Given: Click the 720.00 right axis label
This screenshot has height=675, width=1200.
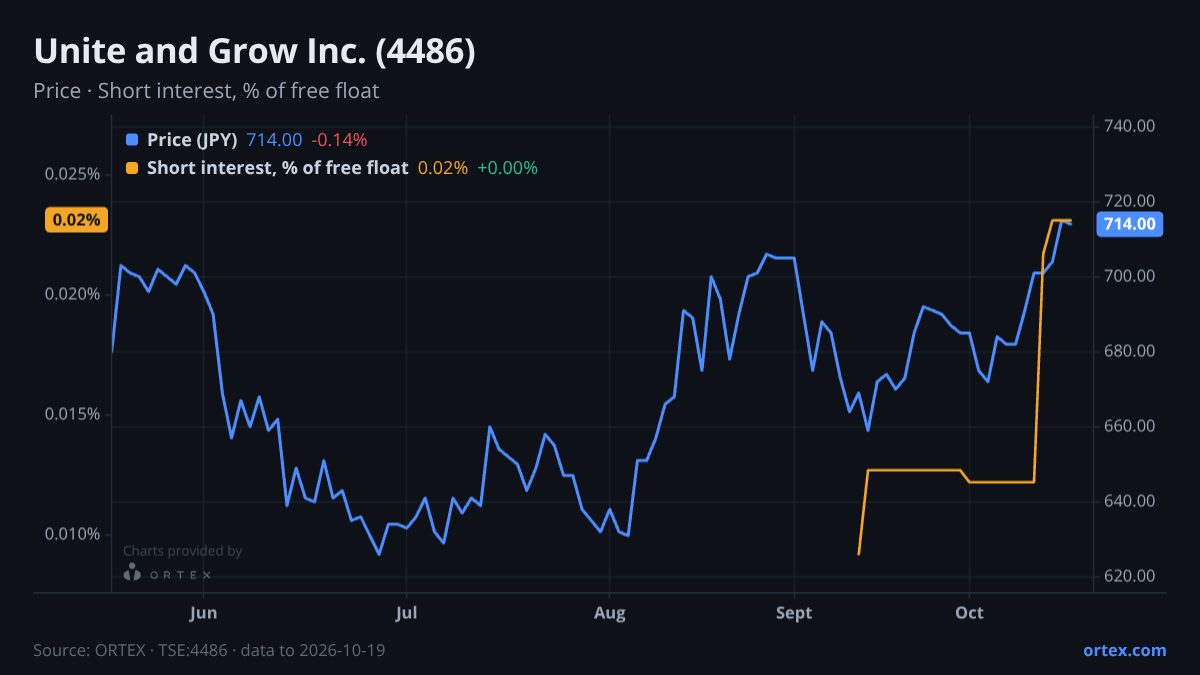Looking at the screenshot, I should 1130,201.
